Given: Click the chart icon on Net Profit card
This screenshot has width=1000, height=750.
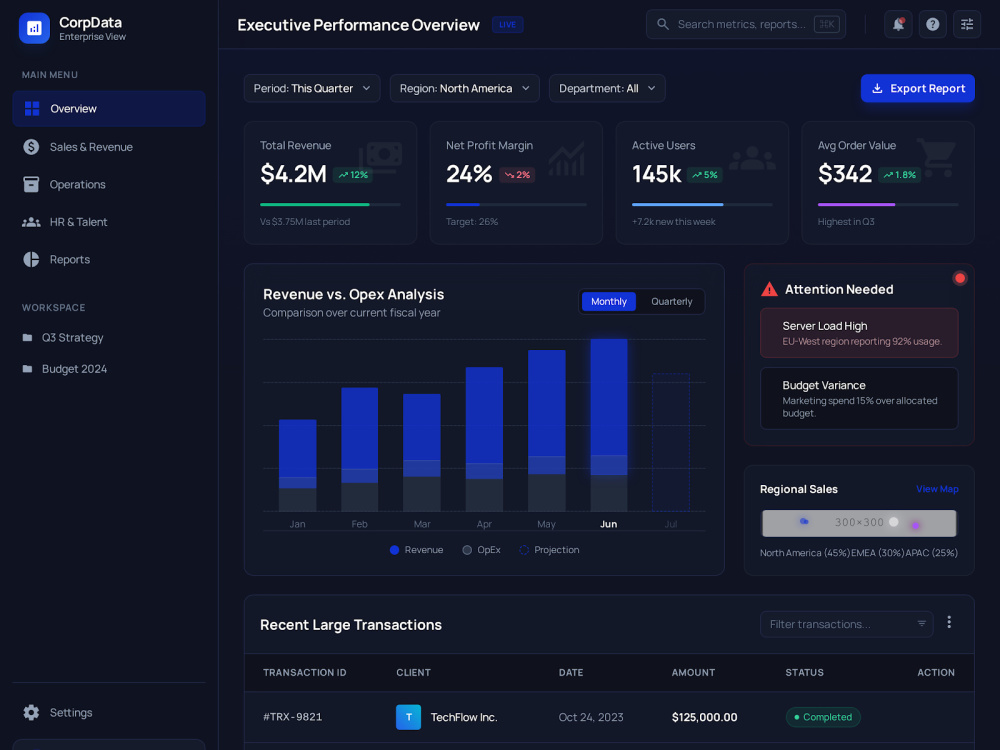Looking at the screenshot, I should (566, 159).
